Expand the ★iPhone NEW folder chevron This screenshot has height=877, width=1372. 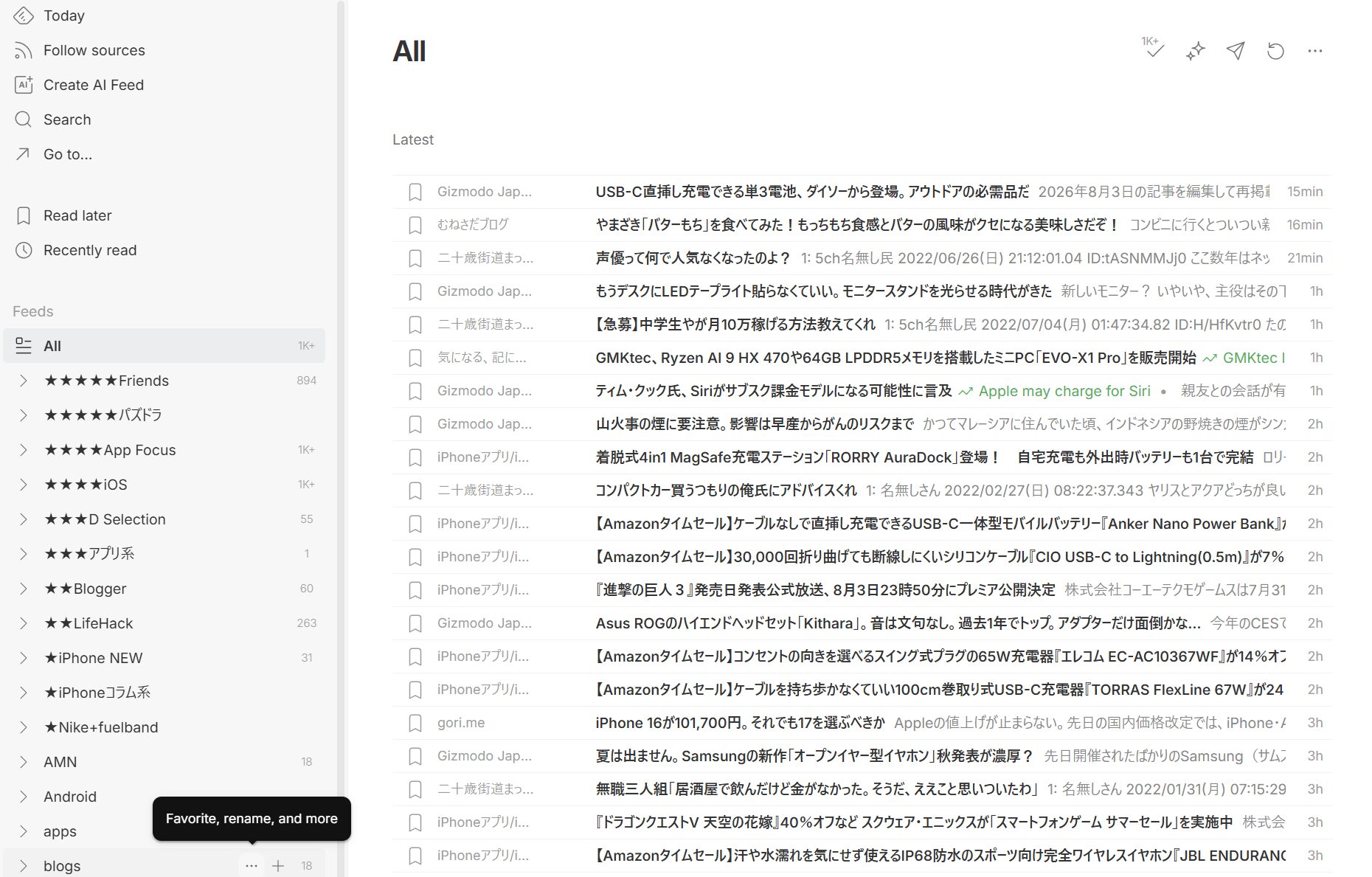point(24,658)
